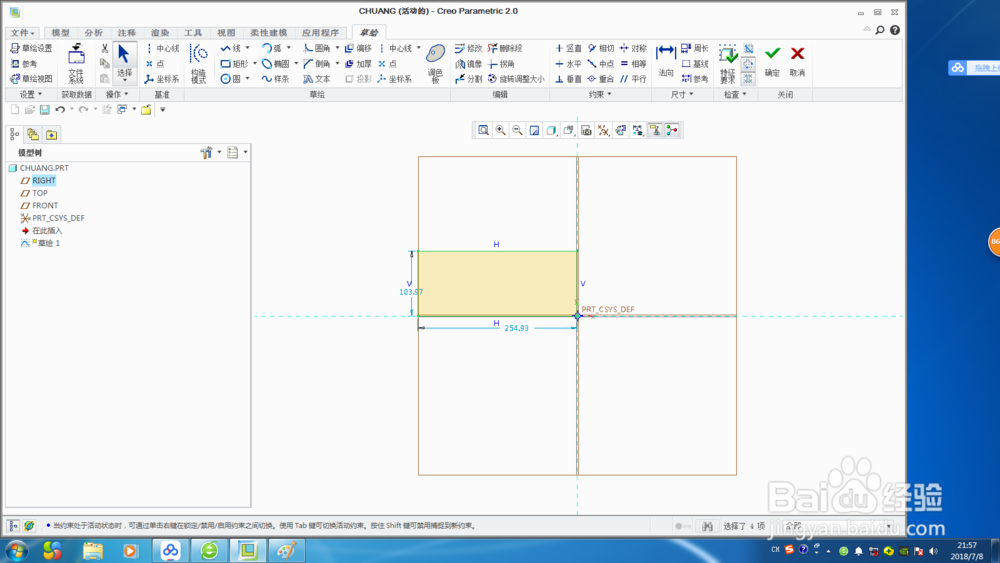Screen dimensions: 1000x563
Task: Toggle the 选择 (select) arrow tool
Action: [124, 62]
